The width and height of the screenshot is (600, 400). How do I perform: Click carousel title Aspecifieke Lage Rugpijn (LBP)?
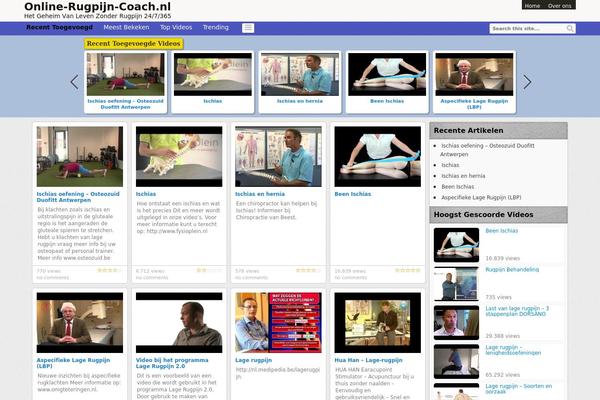point(474,104)
